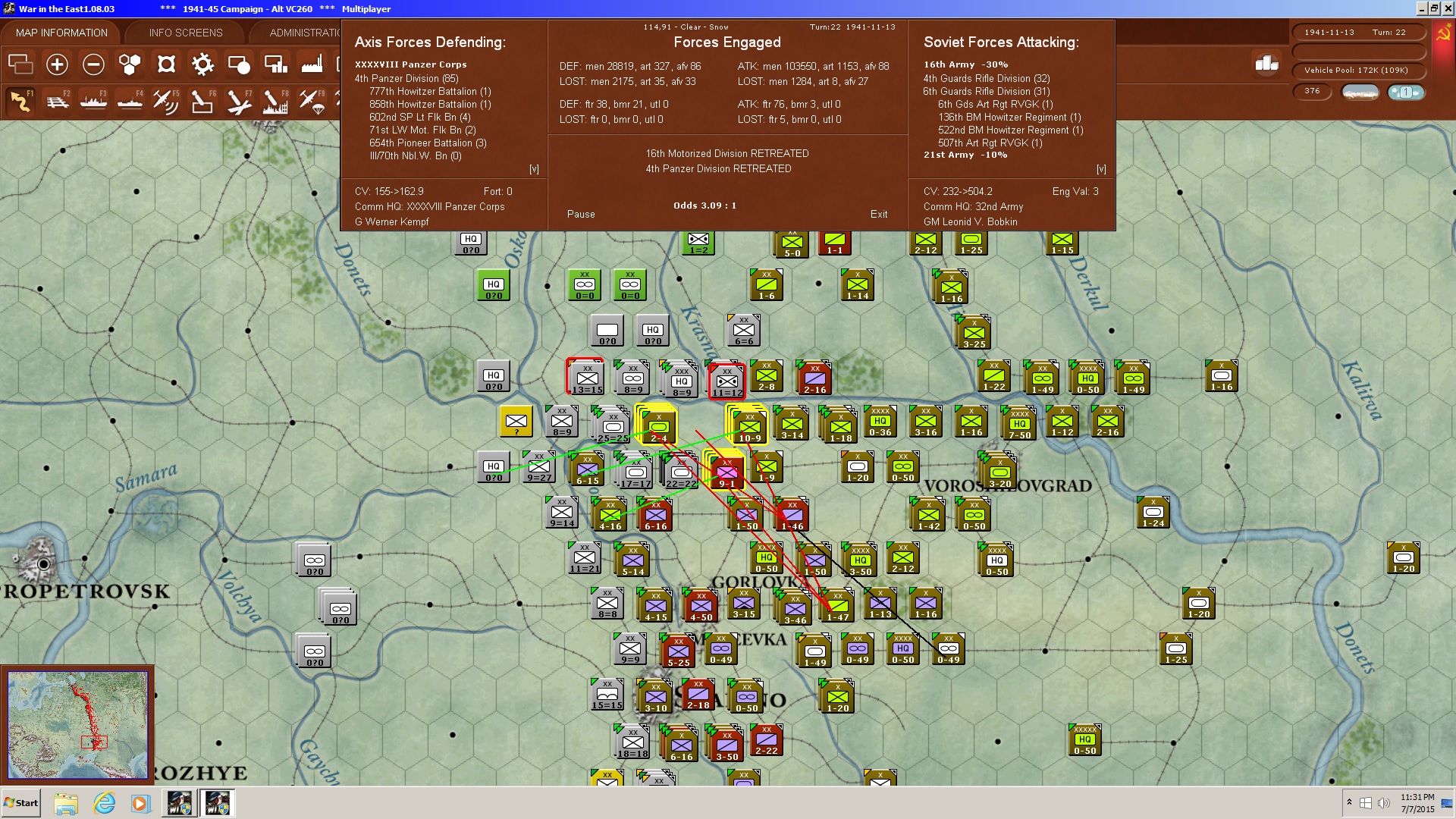The width and height of the screenshot is (1456, 819).
Task: Open the gear preferences icon
Action: point(202,64)
